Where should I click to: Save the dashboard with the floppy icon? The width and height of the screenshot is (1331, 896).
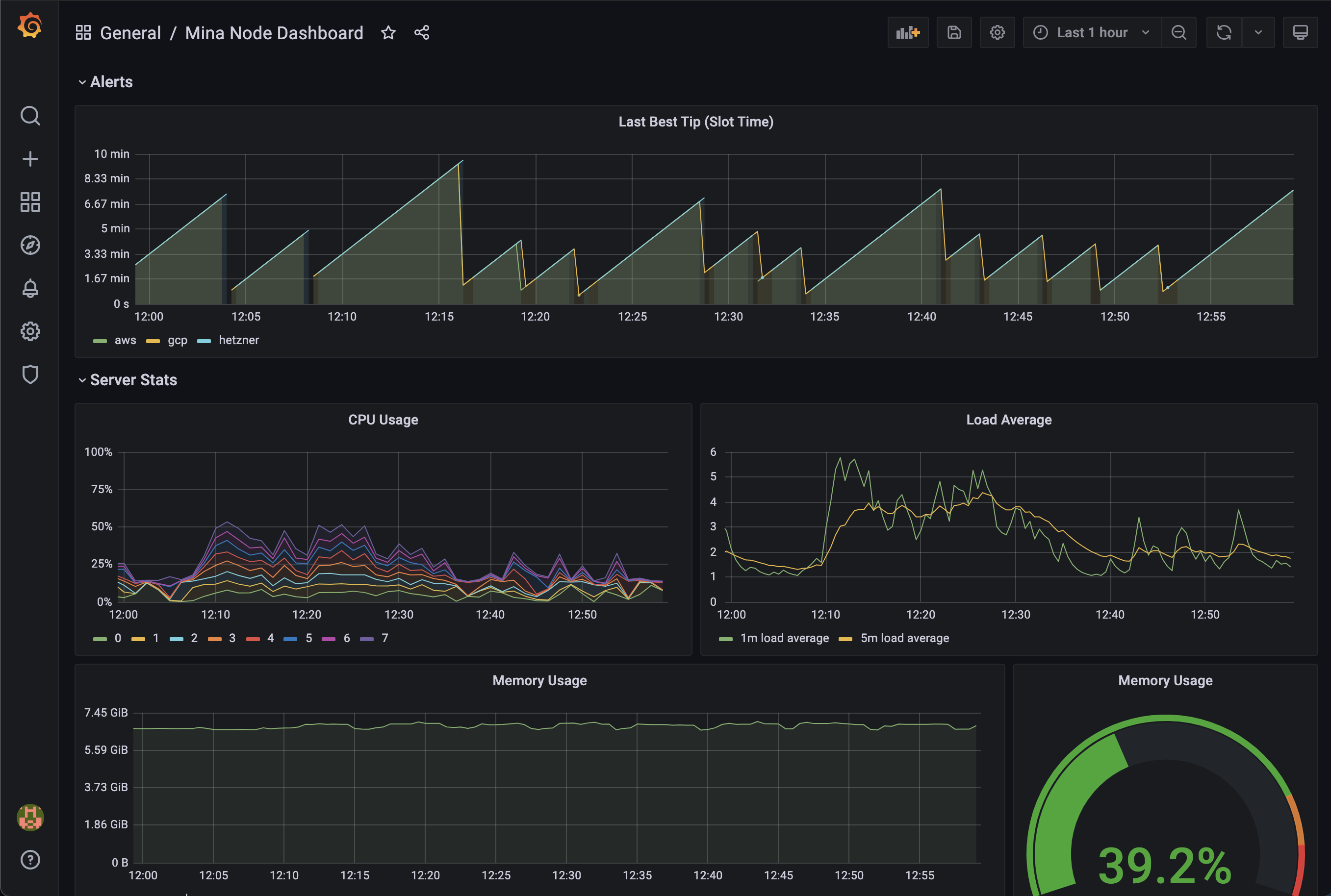954,32
